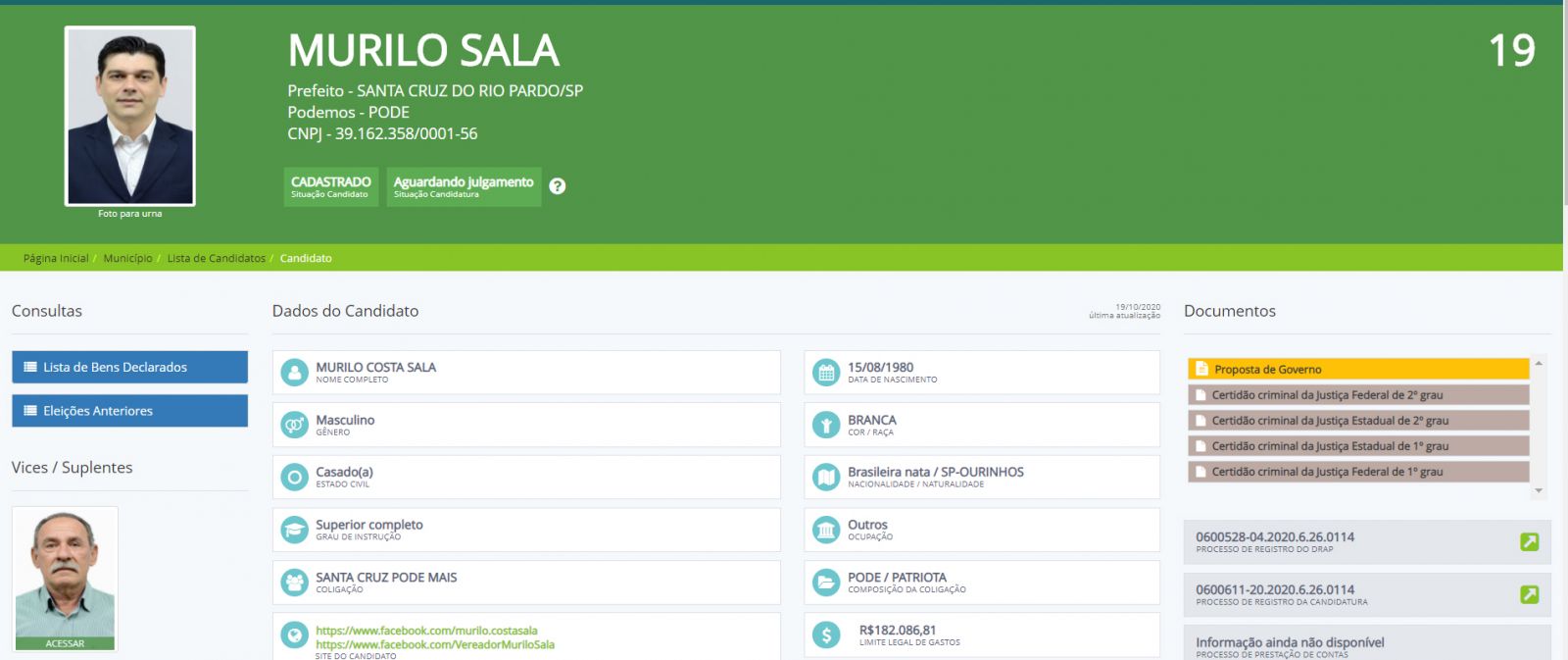This screenshot has height=660, width=1568.
Task: Click the help question mark icon
Action: tap(557, 186)
